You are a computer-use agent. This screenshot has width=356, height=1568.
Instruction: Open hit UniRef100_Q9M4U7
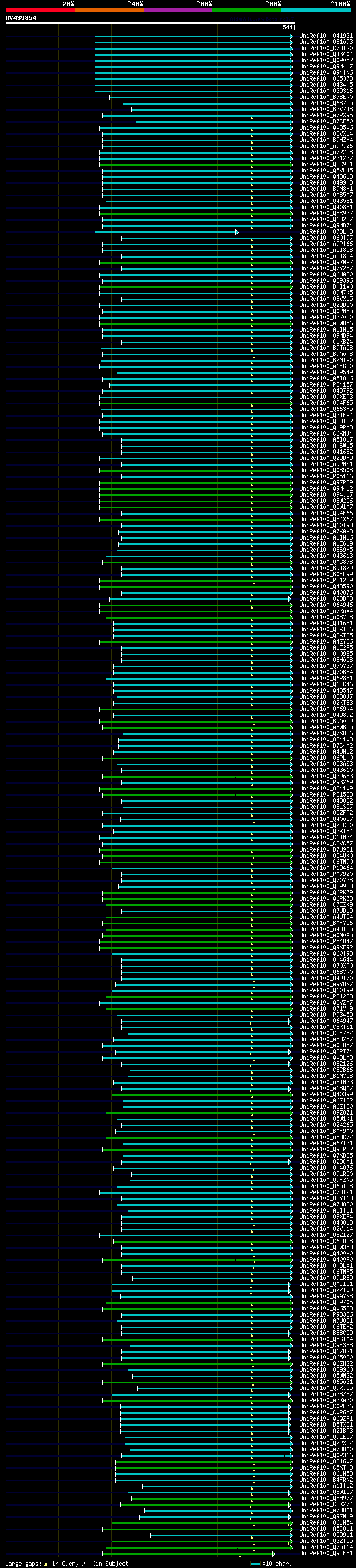coord(326,66)
